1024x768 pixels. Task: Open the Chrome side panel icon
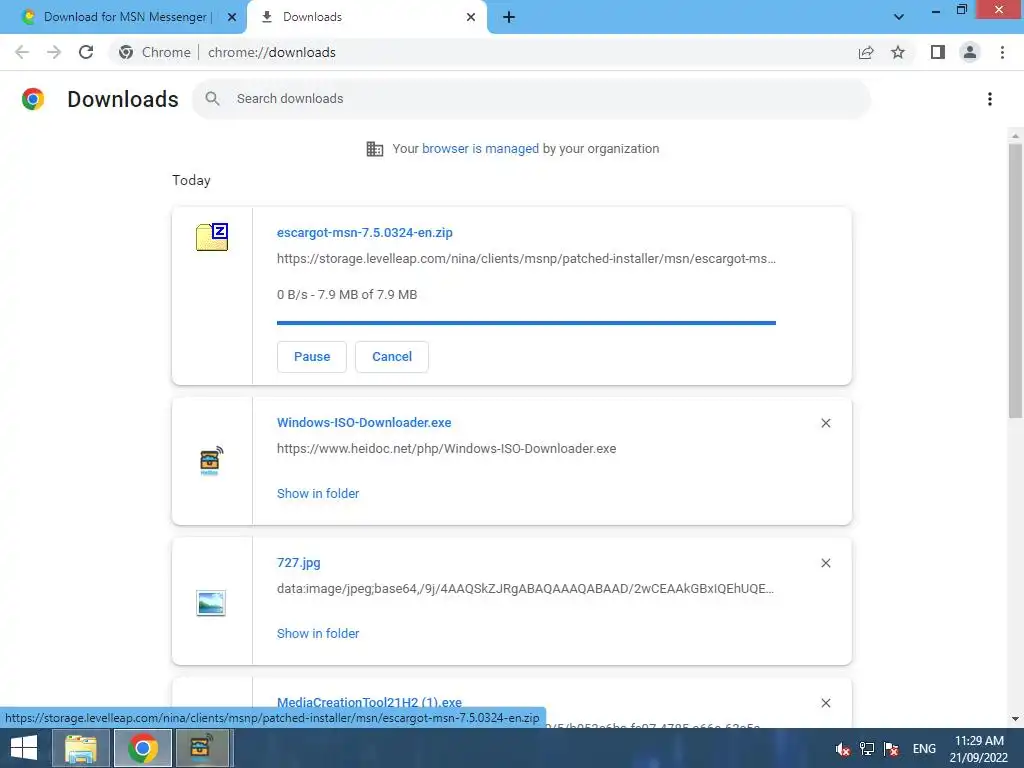(x=938, y=52)
